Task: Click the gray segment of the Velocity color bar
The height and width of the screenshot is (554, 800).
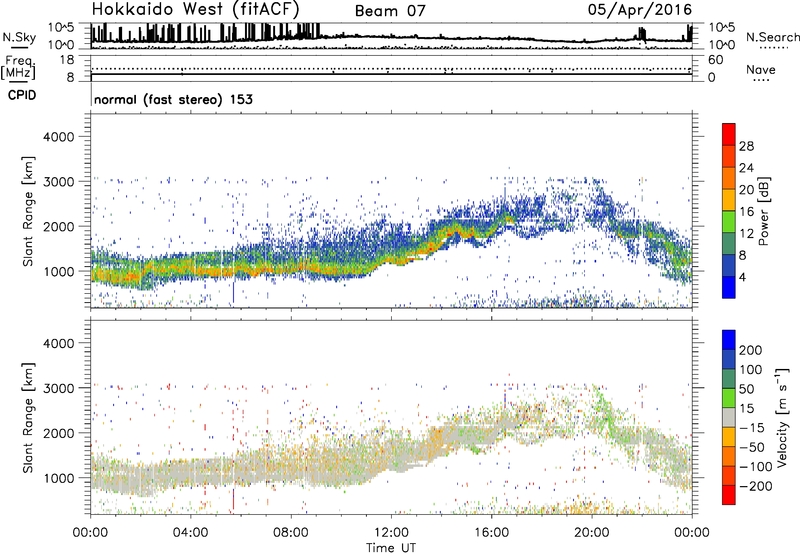Action: [729, 418]
